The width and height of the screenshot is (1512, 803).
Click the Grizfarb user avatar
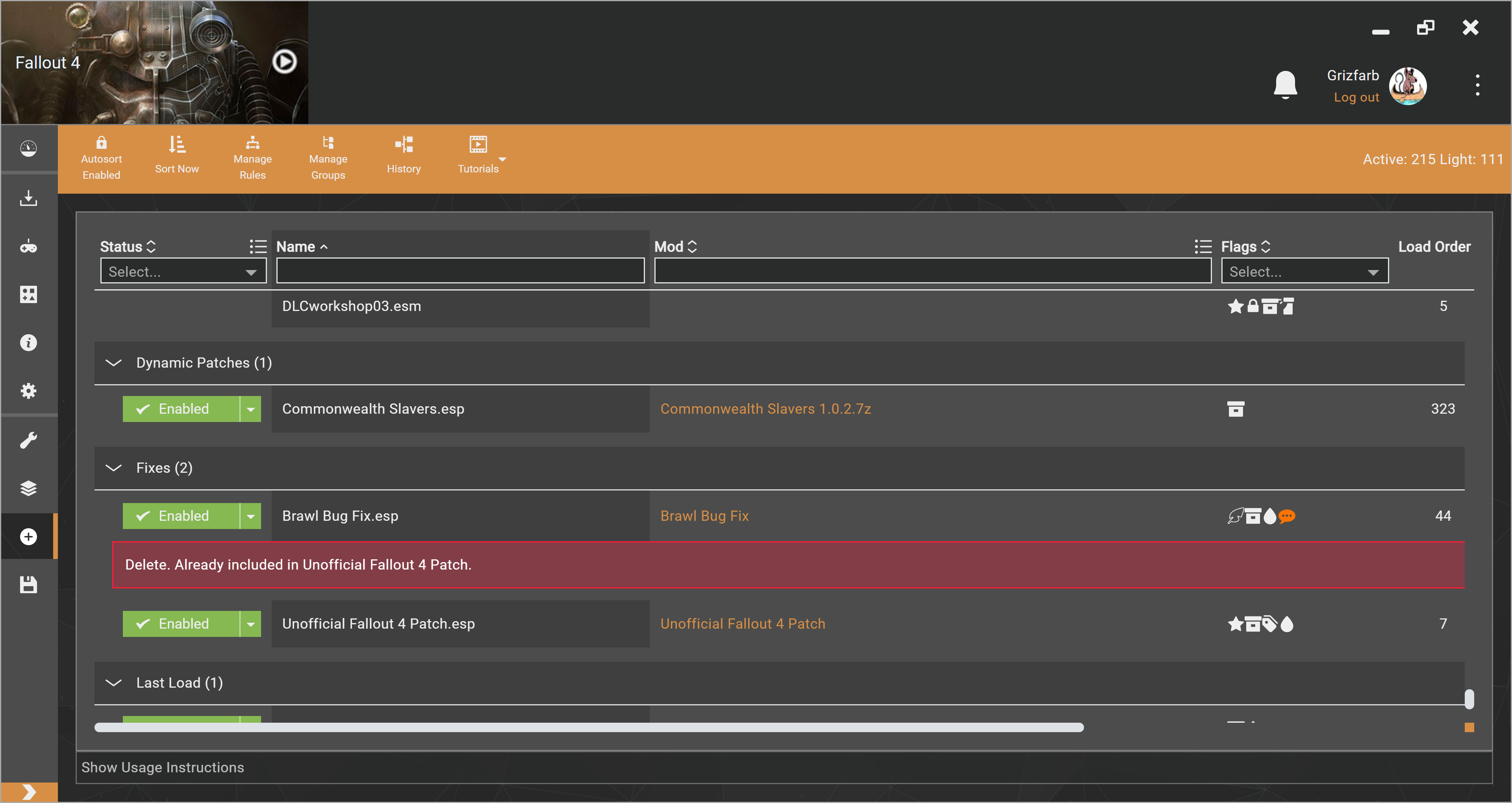click(1408, 86)
